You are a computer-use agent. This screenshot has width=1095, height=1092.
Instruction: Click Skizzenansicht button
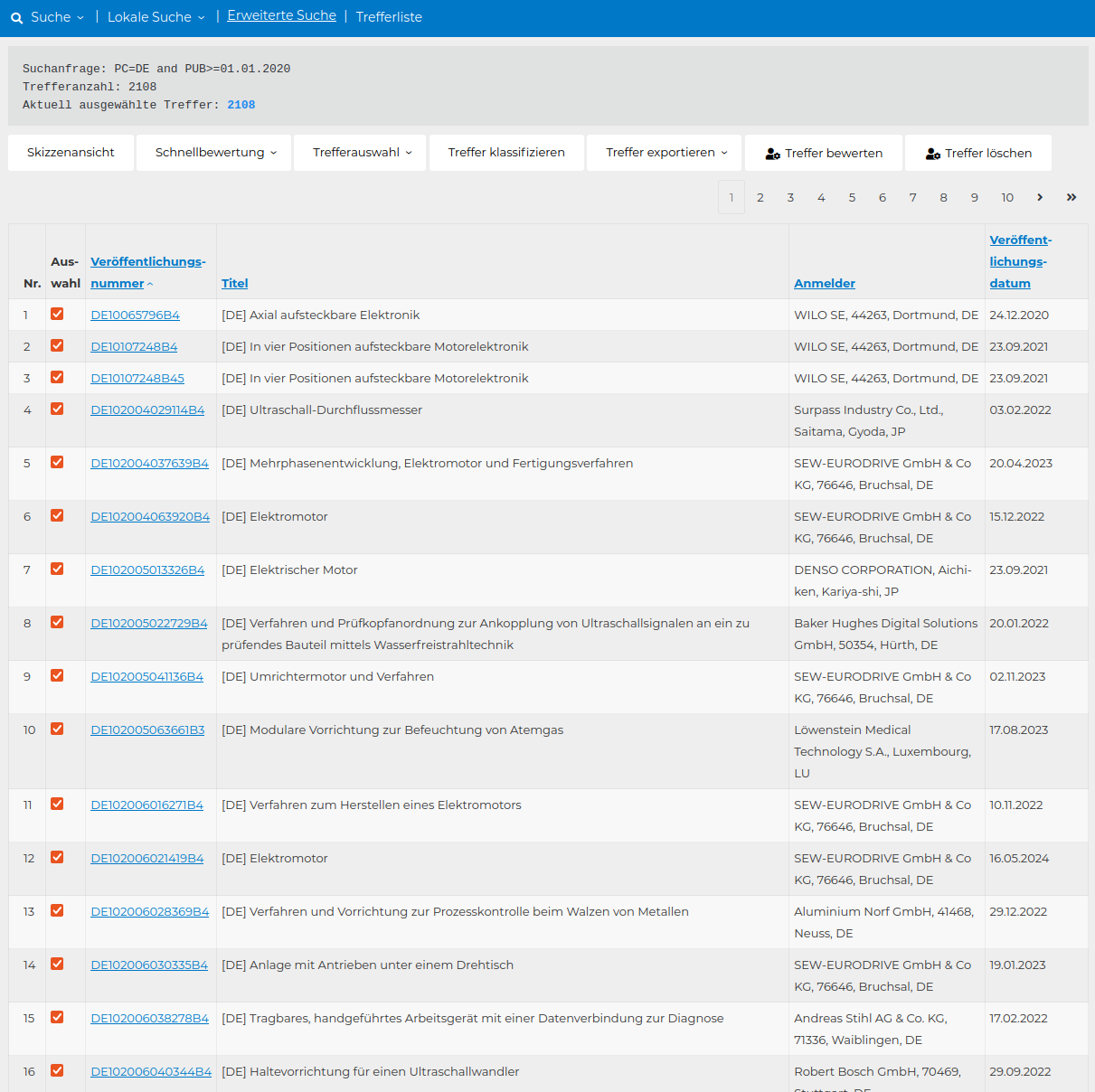(71, 153)
